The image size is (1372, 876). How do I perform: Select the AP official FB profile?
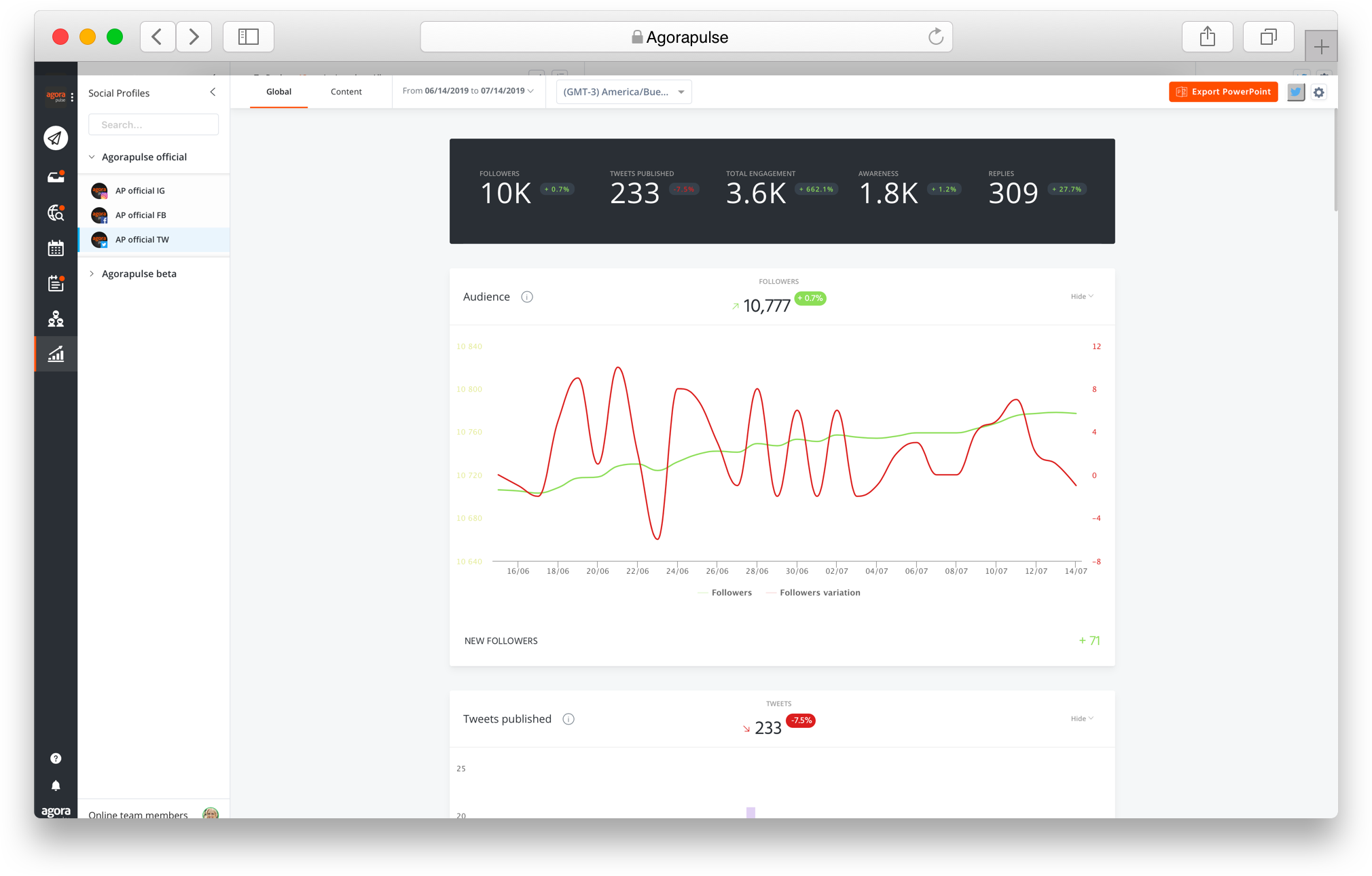(141, 215)
